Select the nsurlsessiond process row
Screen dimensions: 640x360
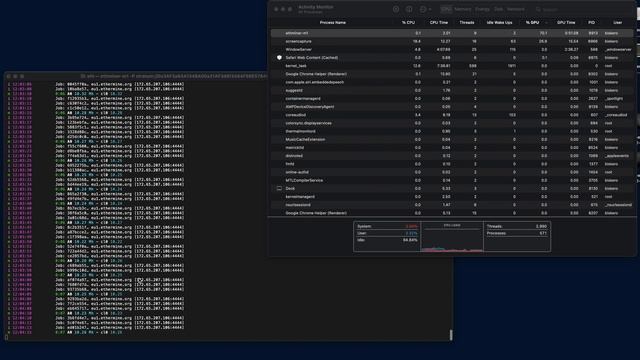click(x=452, y=204)
